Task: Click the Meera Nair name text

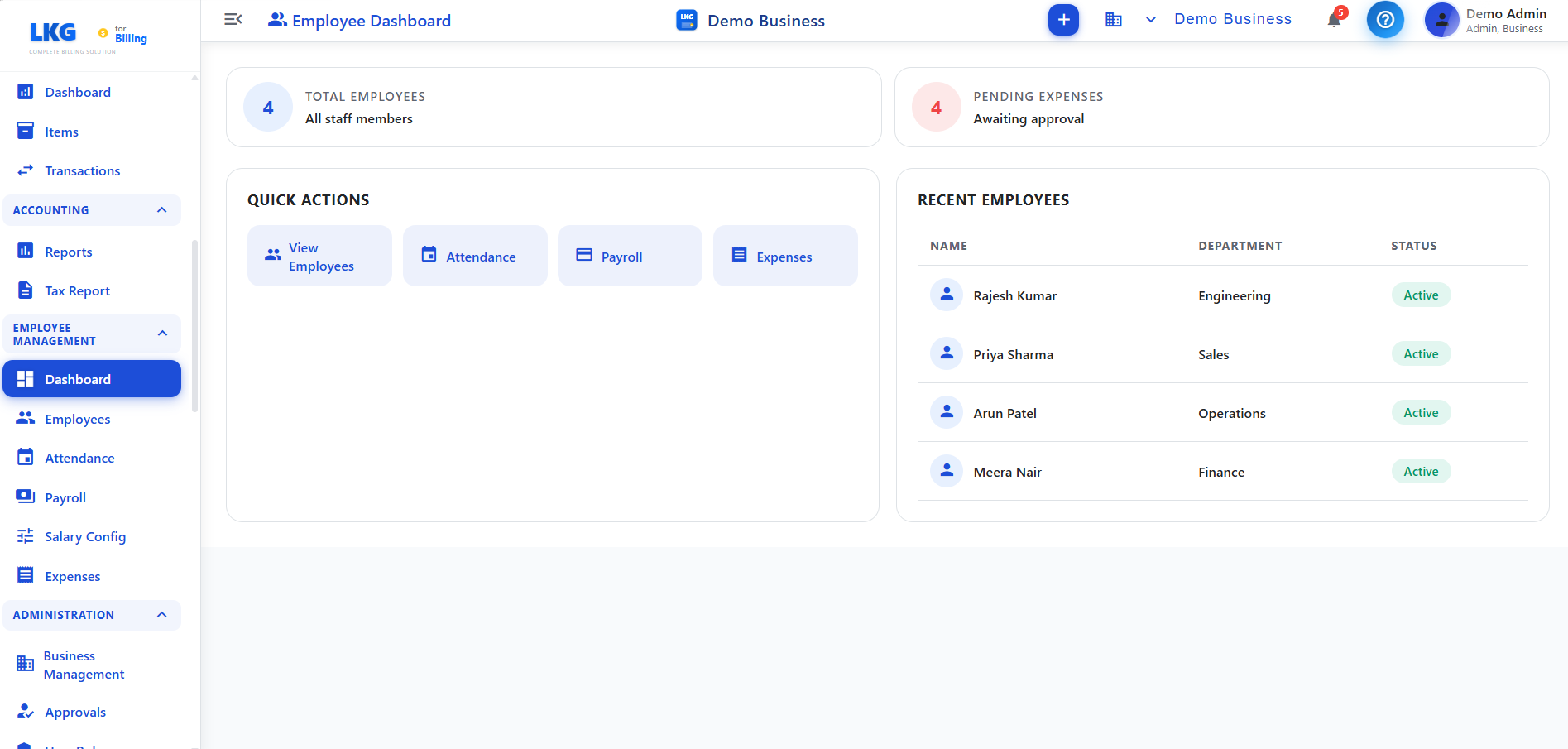Action: (x=1007, y=472)
